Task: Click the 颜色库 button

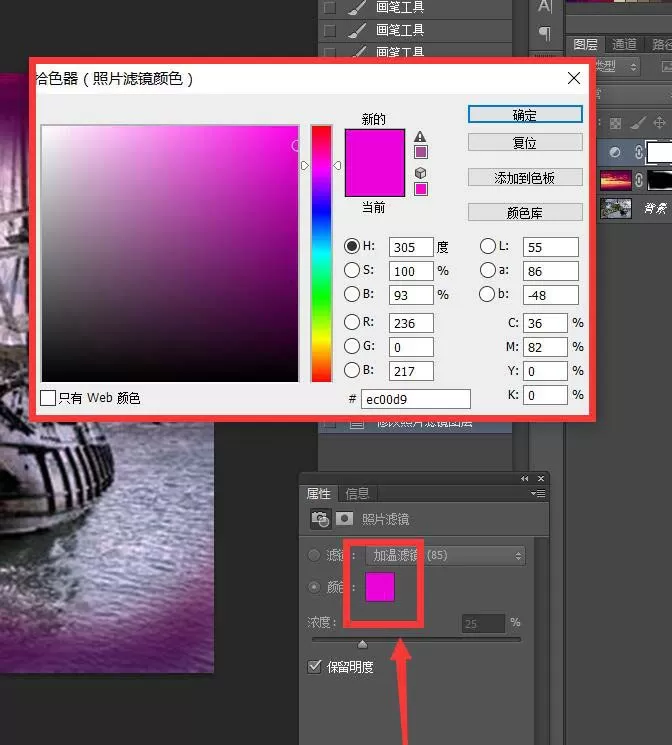Action: click(525, 212)
